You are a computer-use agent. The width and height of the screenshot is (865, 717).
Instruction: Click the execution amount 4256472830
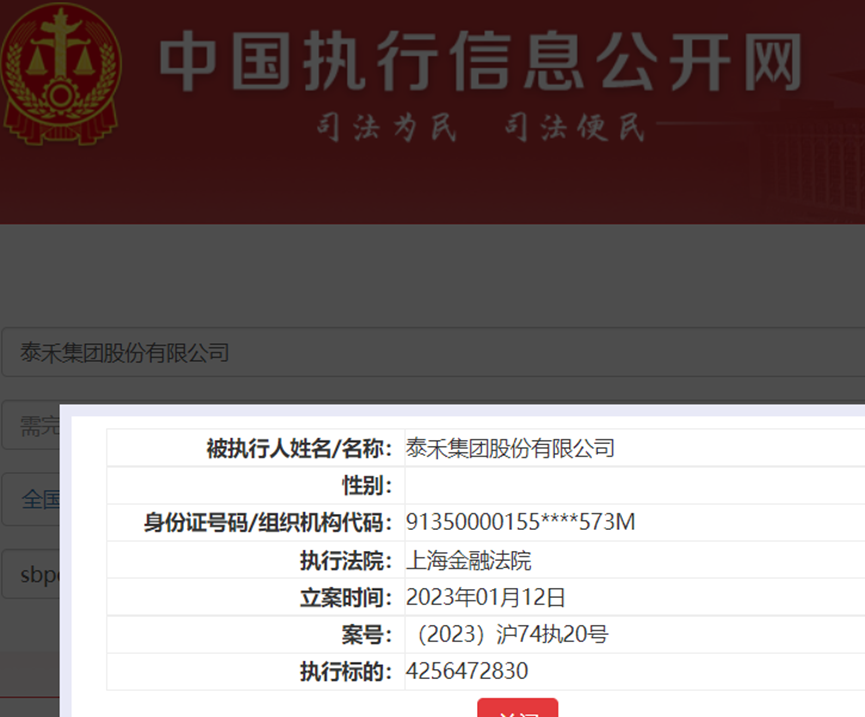(x=467, y=671)
